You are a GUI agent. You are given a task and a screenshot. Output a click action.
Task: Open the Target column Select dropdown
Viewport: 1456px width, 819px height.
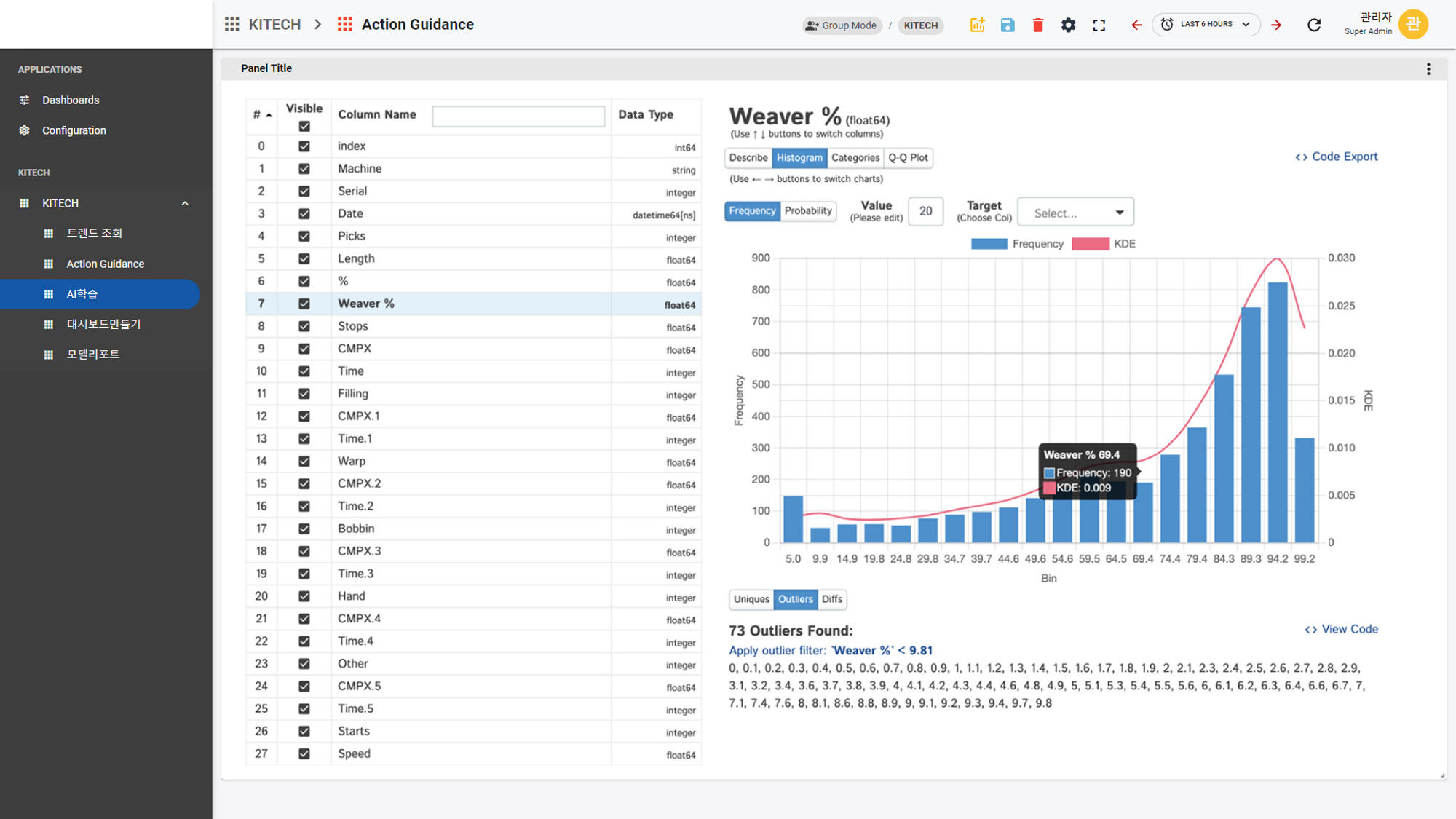click(1075, 213)
